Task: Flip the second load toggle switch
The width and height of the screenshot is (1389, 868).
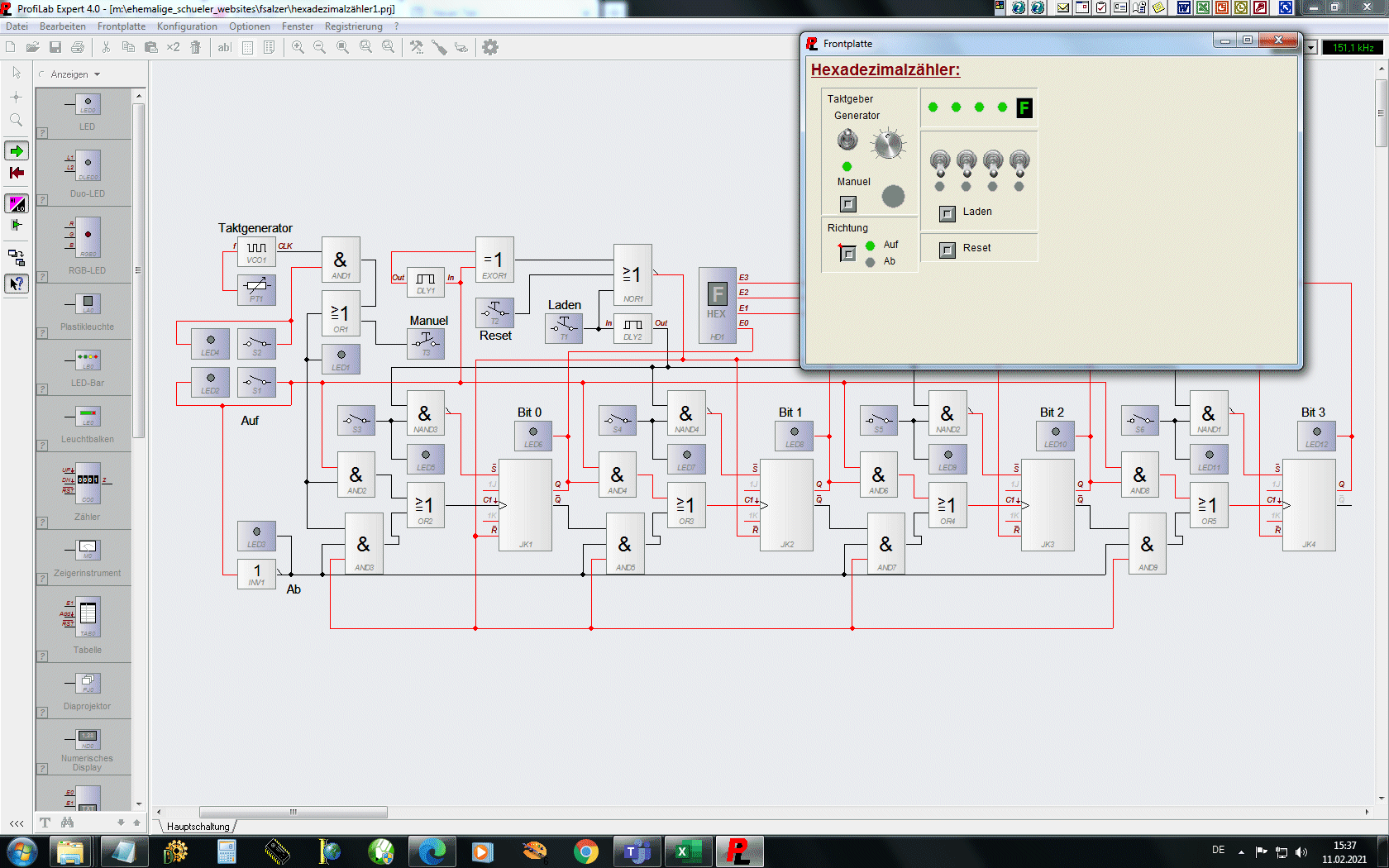Action: pyautogui.click(x=967, y=162)
